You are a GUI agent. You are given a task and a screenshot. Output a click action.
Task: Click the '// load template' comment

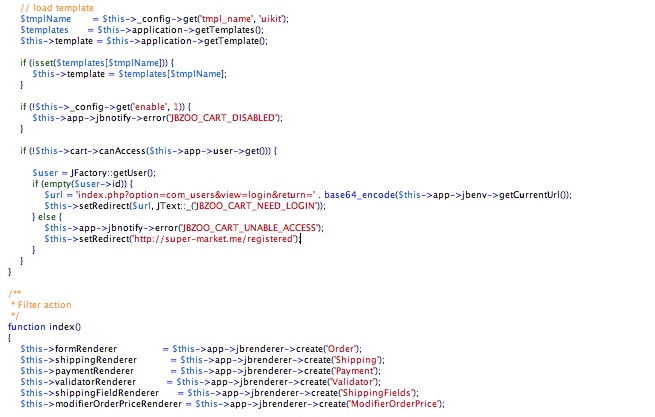tap(57, 8)
